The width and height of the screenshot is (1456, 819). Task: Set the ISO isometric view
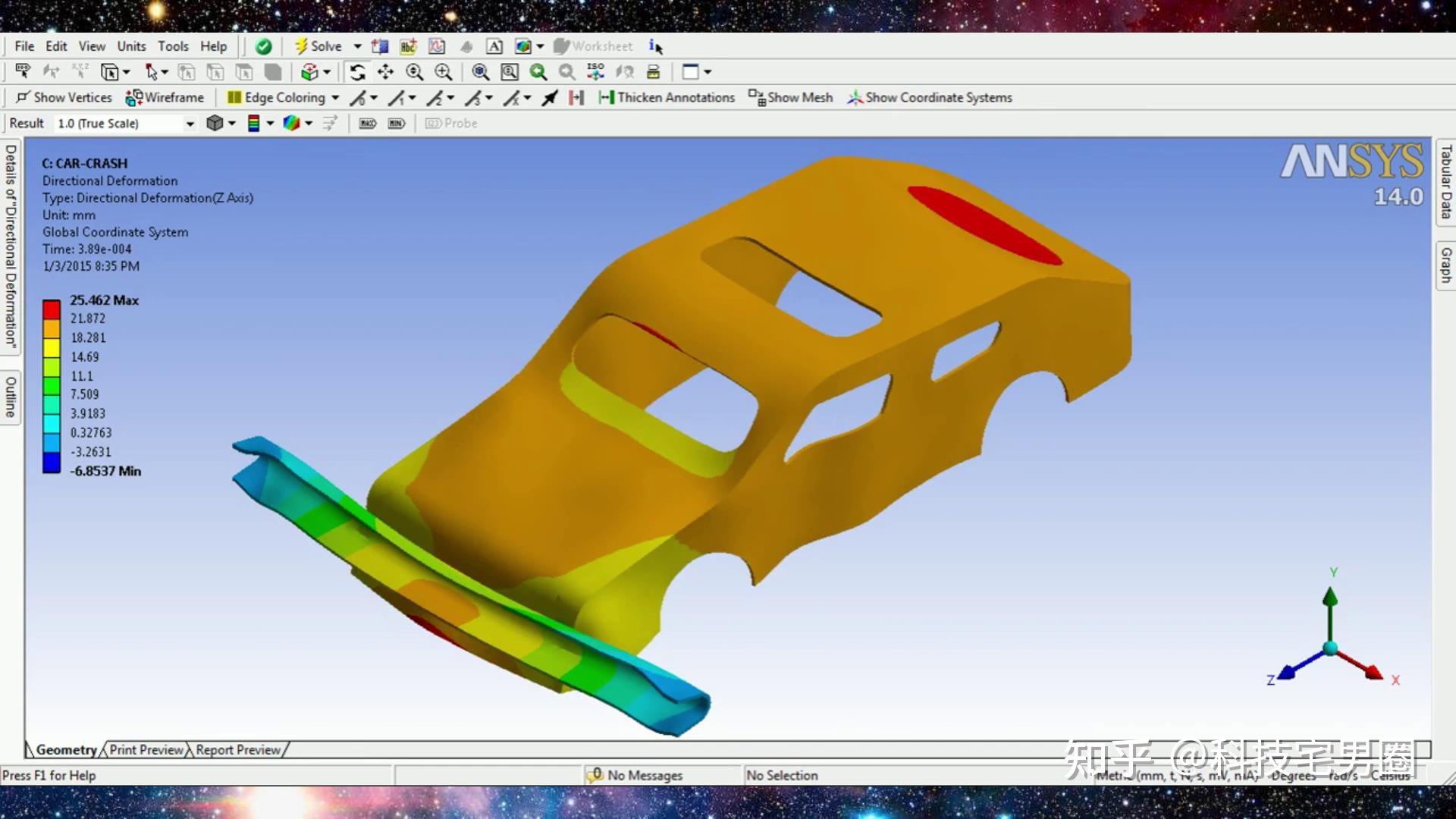click(x=595, y=72)
